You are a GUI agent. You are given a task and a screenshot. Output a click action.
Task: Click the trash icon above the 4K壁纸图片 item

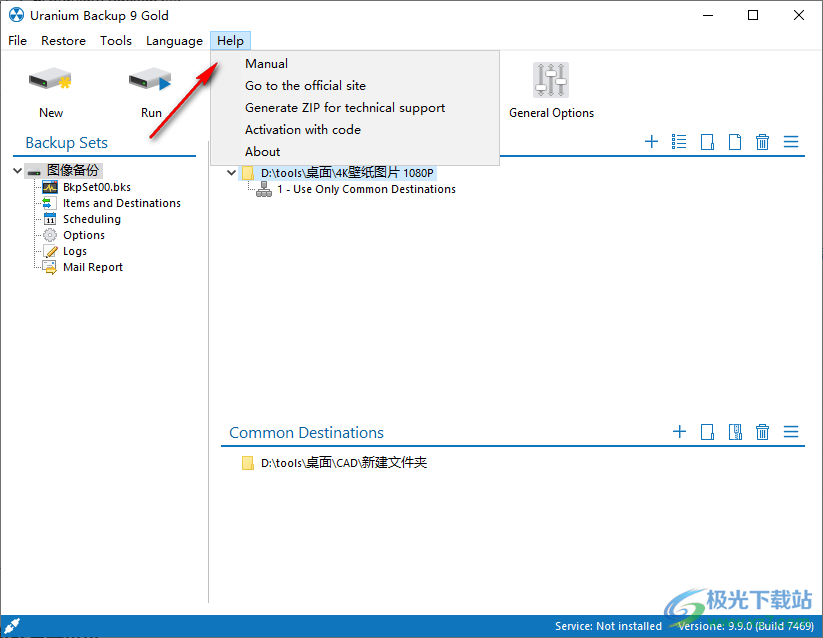pos(763,142)
